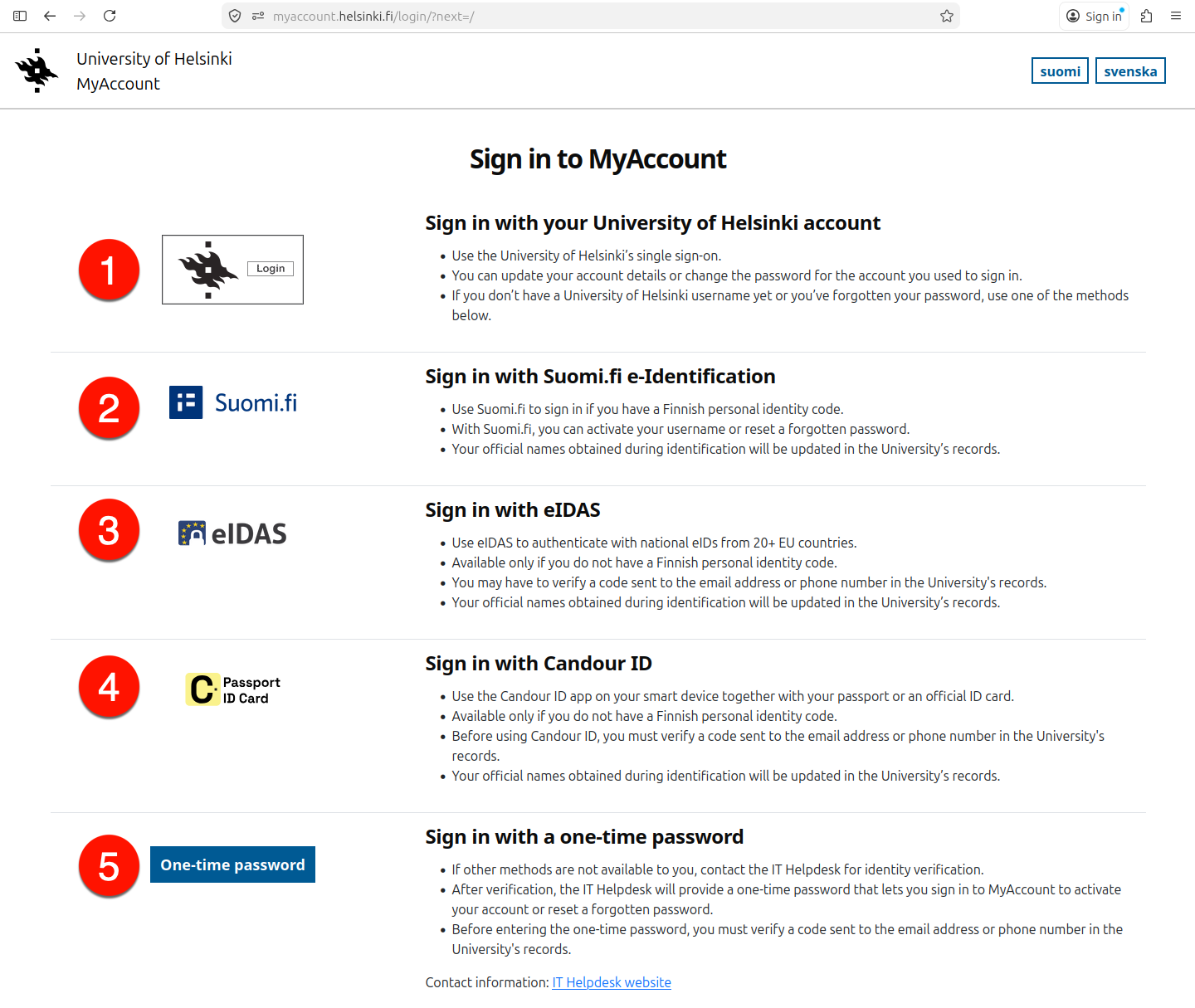Open the IT Helpdesk website link
The width and height of the screenshot is (1195, 1008).
pos(612,982)
